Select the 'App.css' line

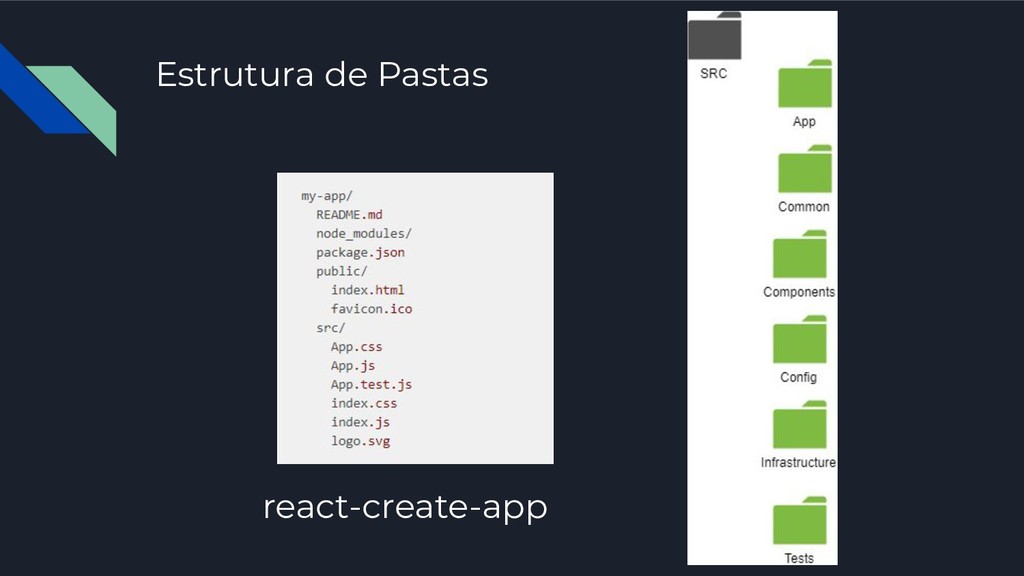[357, 347]
